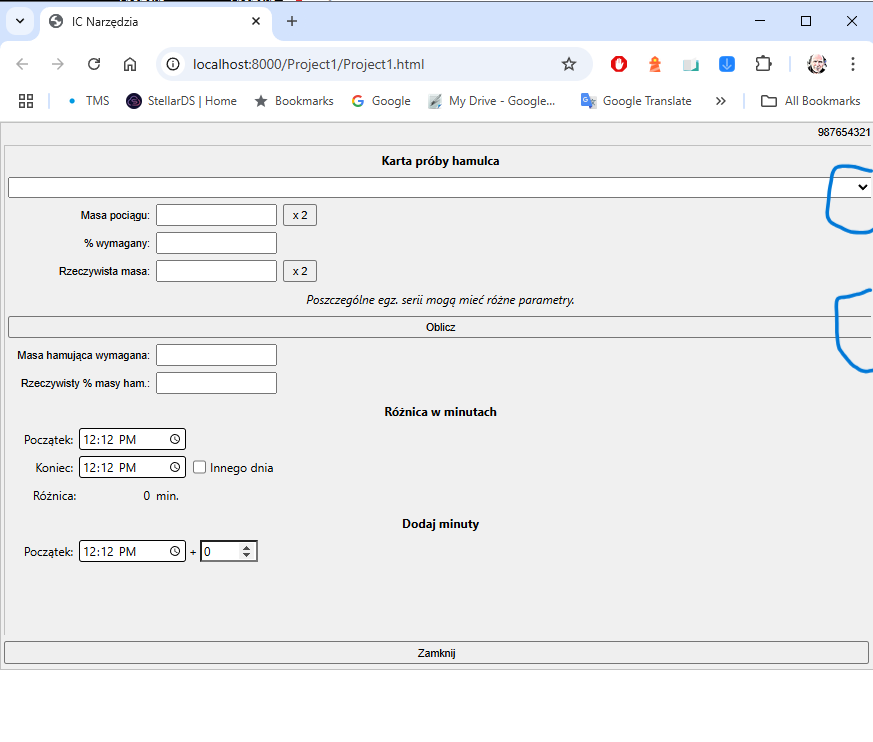The width and height of the screenshot is (873, 742).
Task: Open the Extensions puzzle piece menu
Action: [763, 64]
